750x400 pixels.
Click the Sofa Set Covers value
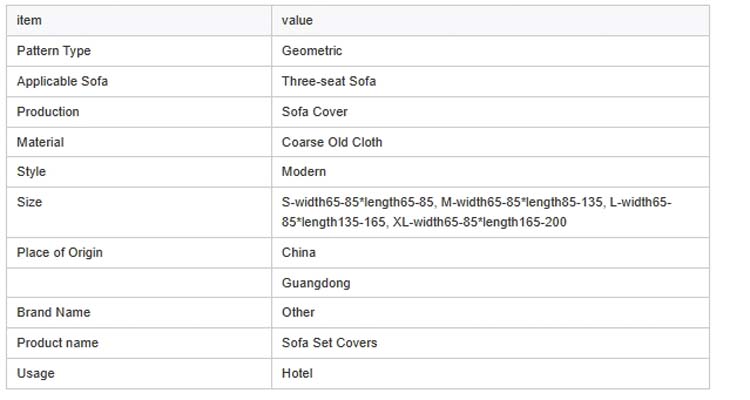click(x=328, y=343)
